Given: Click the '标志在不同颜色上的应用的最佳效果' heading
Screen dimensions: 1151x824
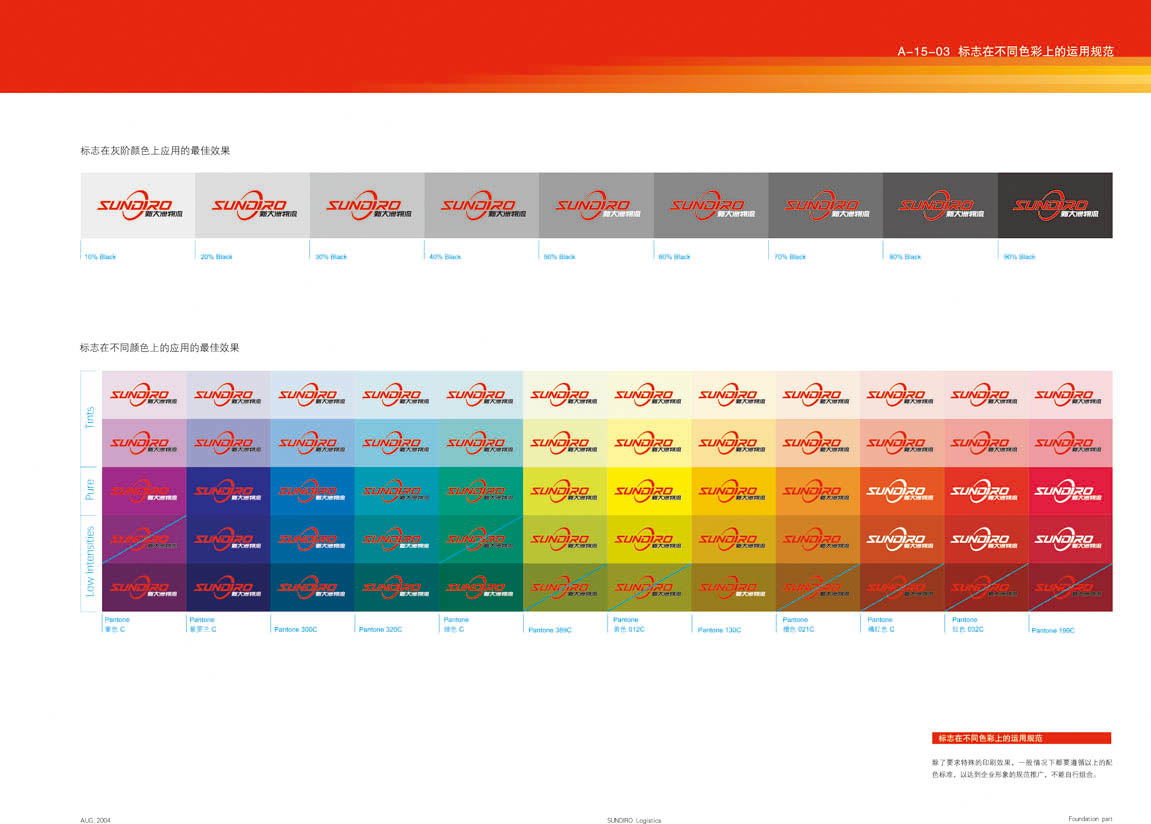Looking at the screenshot, I should click(x=159, y=348).
